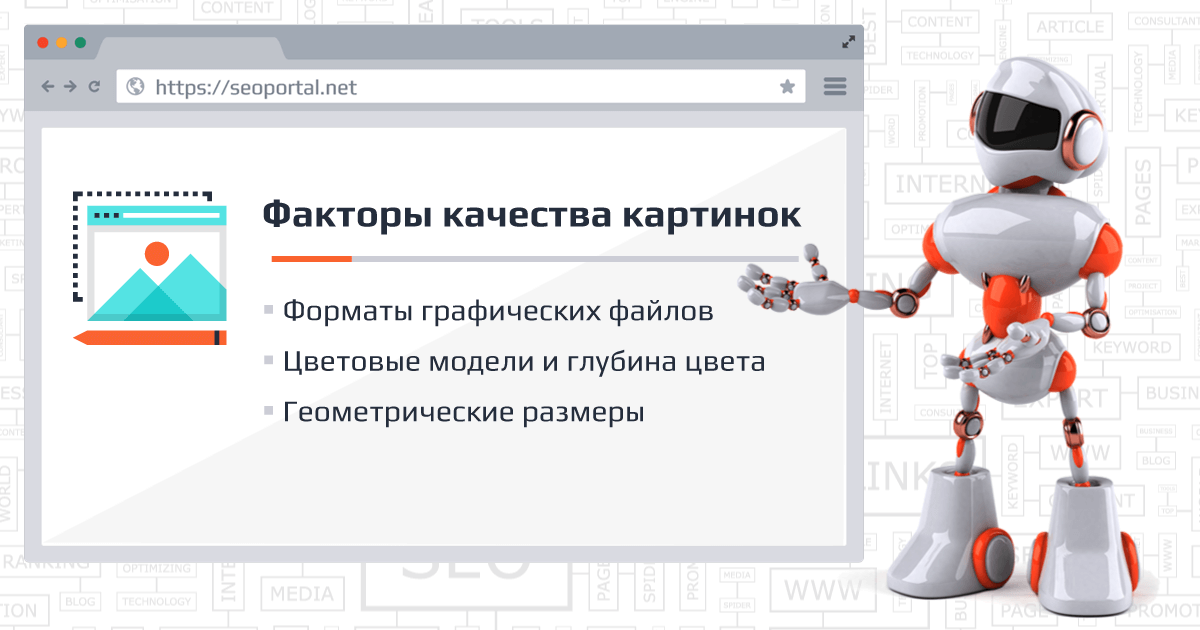Click the green maximize dot
The image size is (1200, 630).
(x=80, y=43)
